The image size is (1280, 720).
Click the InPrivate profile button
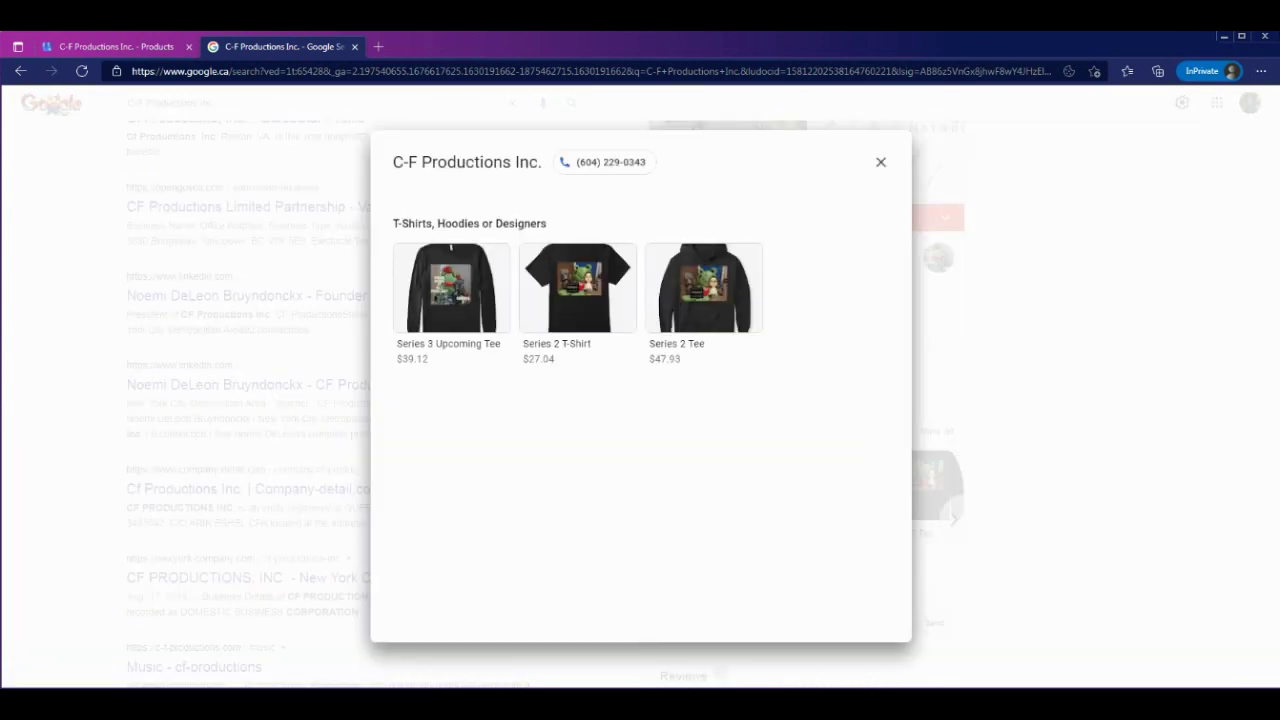1211,71
